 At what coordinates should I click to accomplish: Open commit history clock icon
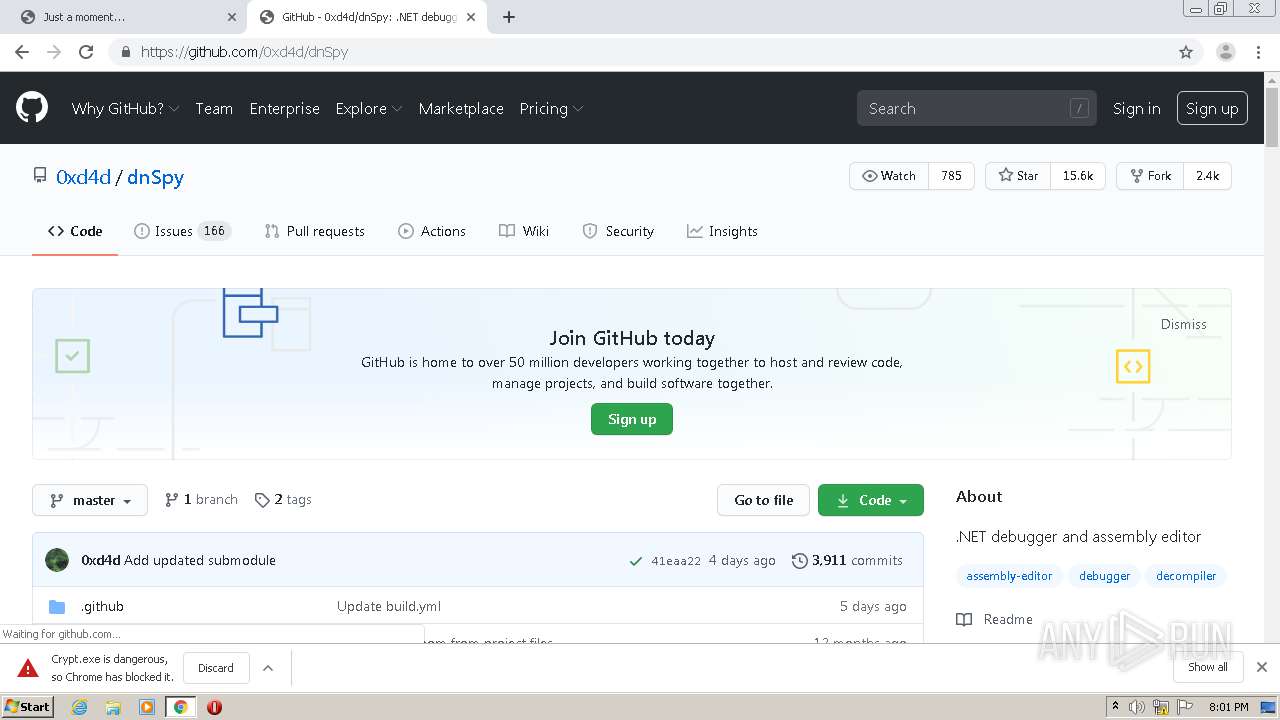799,561
